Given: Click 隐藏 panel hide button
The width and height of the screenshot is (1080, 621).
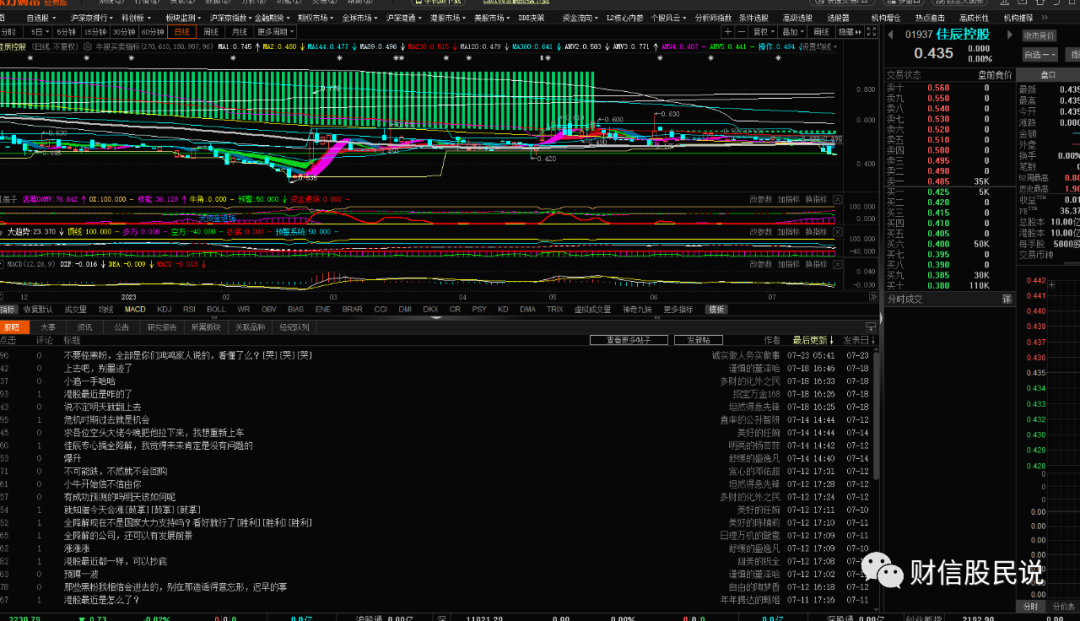Looking at the screenshot, I should click(849, 32).
